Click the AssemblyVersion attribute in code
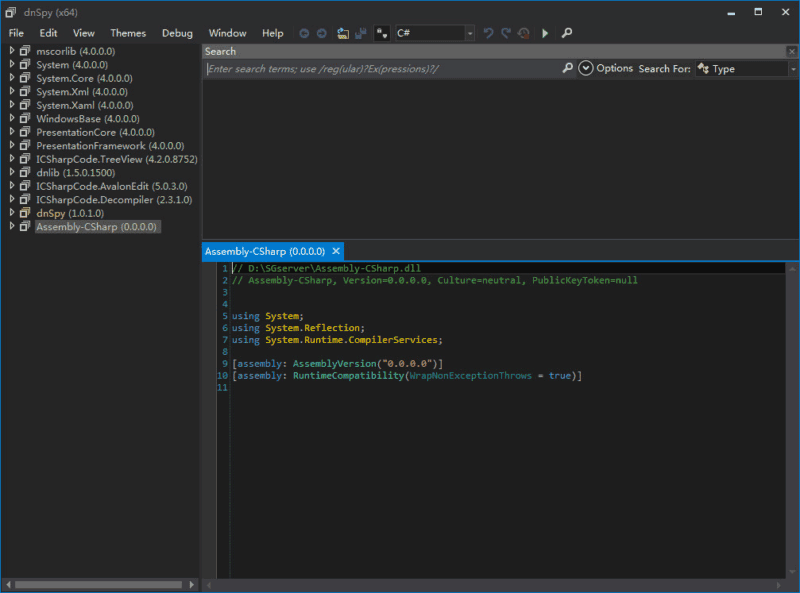 (x=334, y=364)
